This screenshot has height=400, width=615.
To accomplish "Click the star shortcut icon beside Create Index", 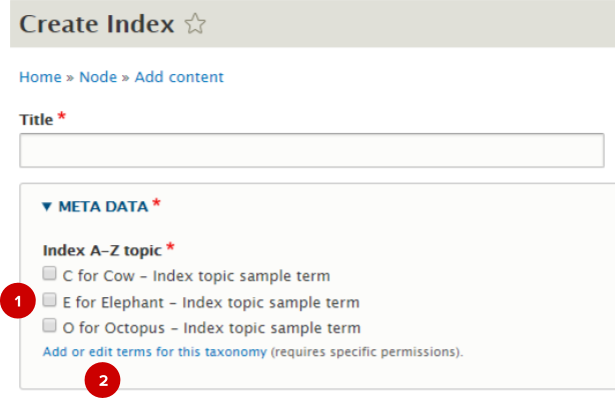I will pyautogui.click(x=196, y=26).
